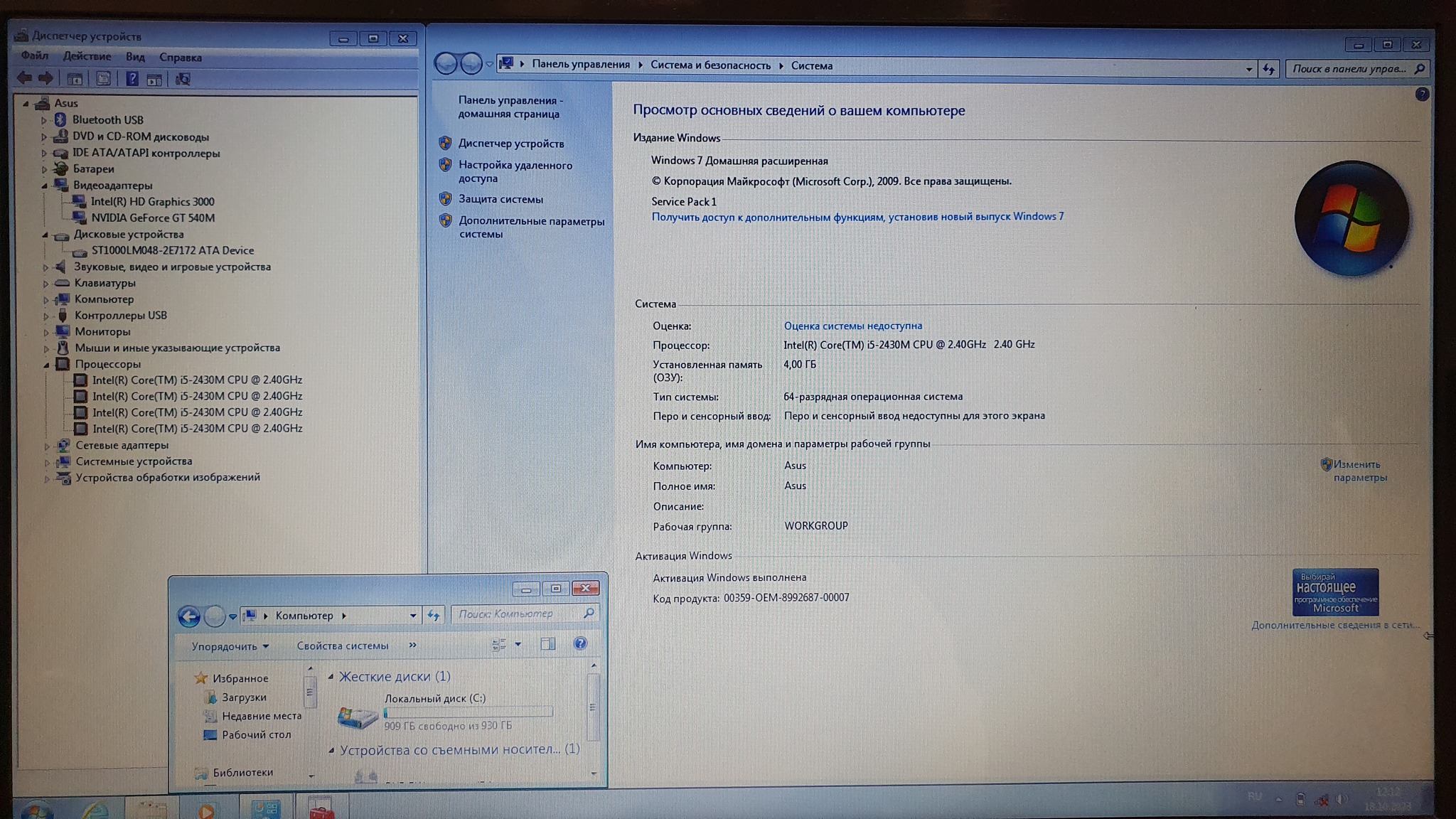Click scan for hardware changes toolbar icon
The height and width of the screenshot is (819, 1456).
tap(183, 79)
